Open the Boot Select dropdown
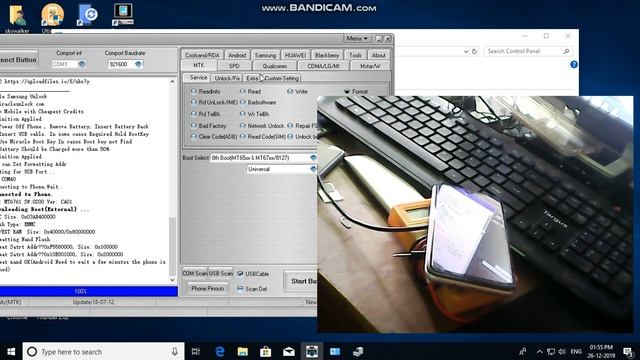This screenshot has width=640, height=360. [313, 158]
